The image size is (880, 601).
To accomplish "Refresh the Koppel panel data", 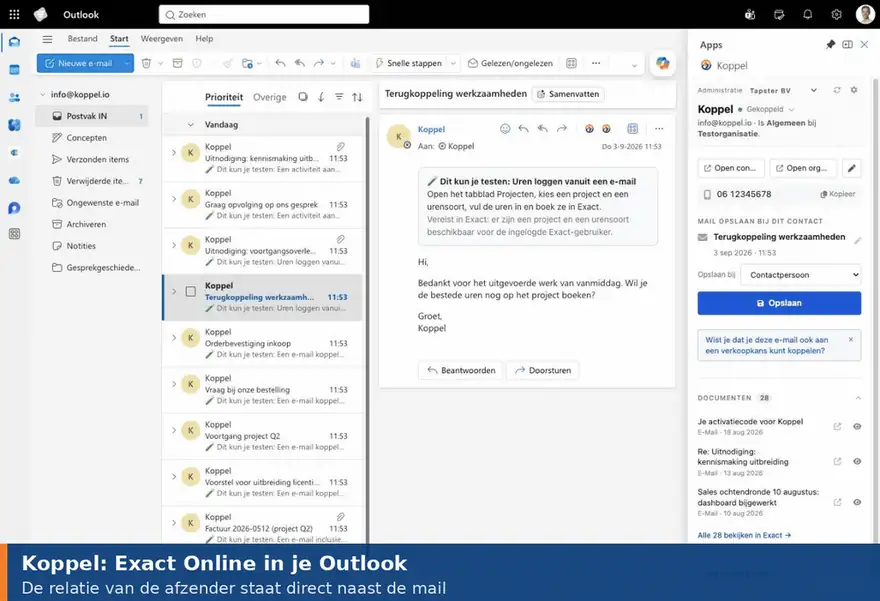I will tap(836, 90).
